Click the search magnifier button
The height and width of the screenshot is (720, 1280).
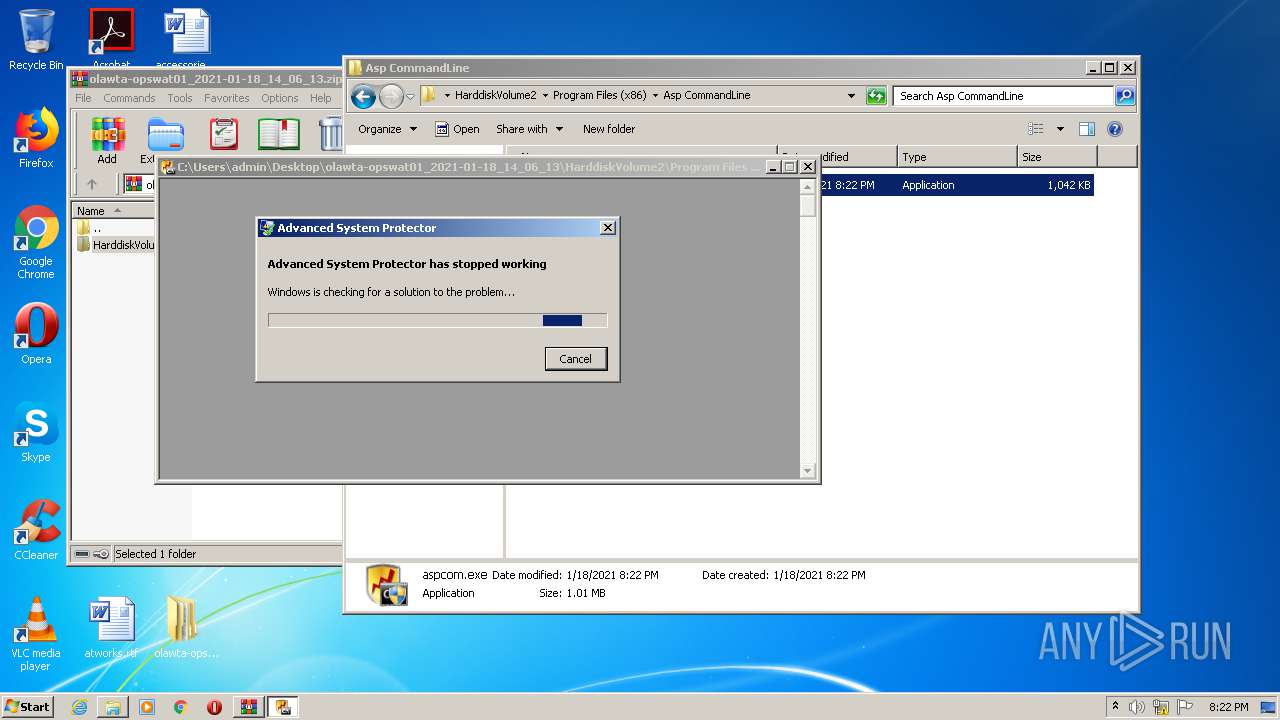tap(1125, 96)
